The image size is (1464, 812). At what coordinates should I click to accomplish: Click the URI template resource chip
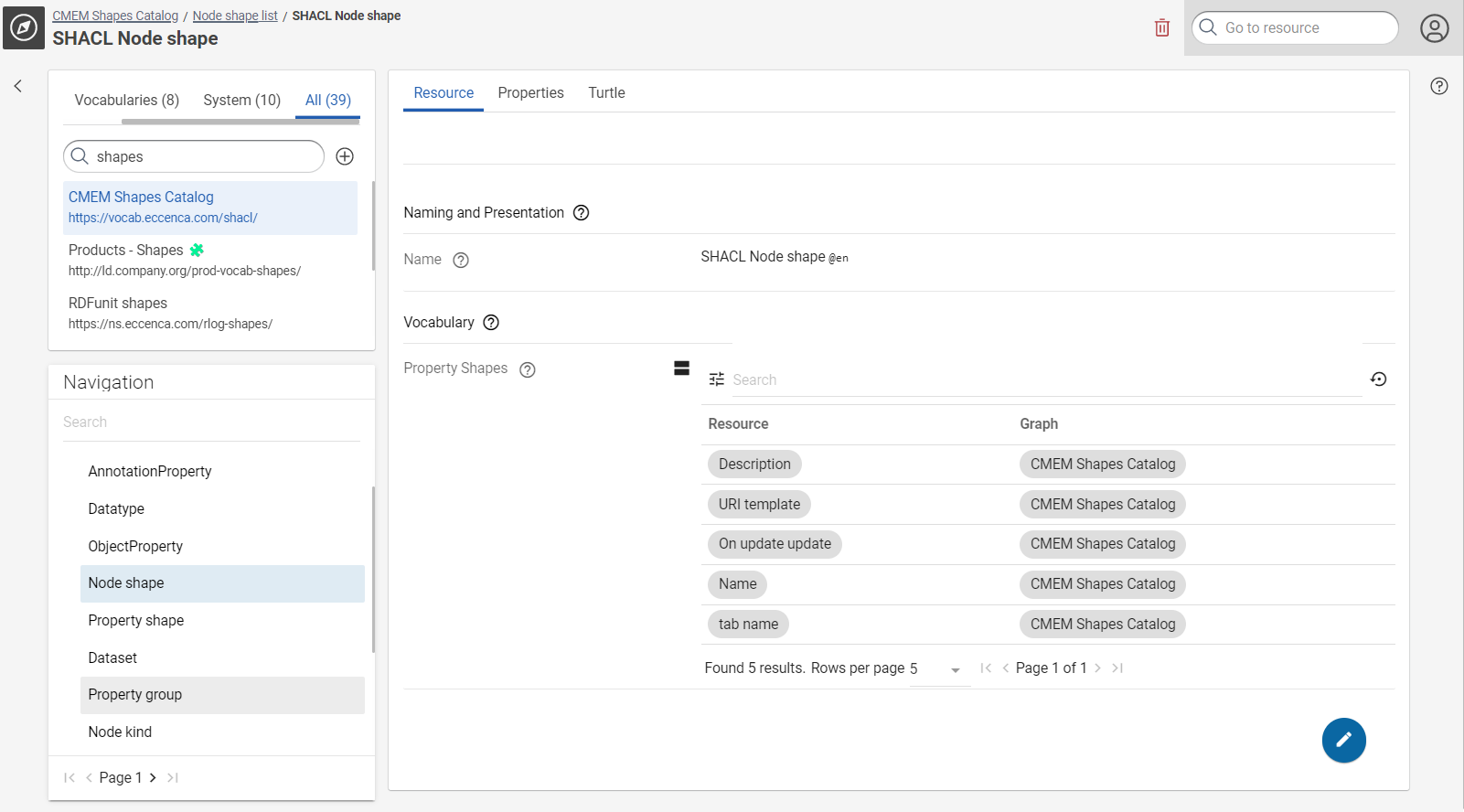click(x=759, y=505)
